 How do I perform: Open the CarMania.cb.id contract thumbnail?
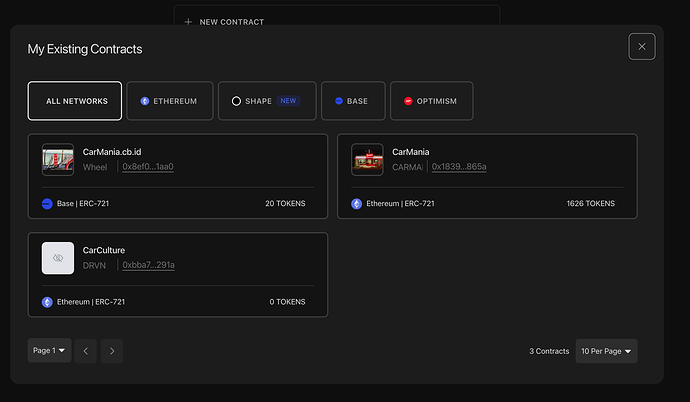click(58, 160)
